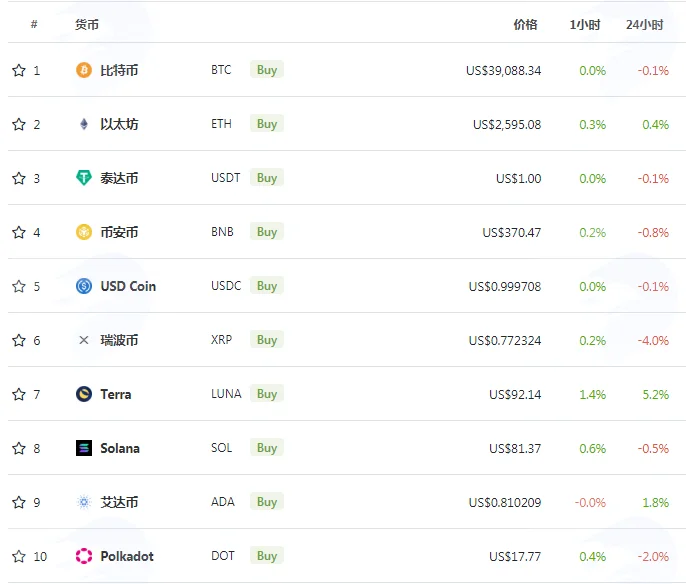
Task: Click the Tether green logo icon
Action: tap(84, 178)
